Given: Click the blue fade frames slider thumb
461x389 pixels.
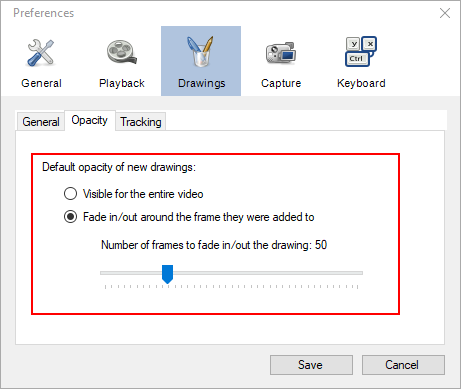Looking at the screenshot, I should [x=167, y=274].
